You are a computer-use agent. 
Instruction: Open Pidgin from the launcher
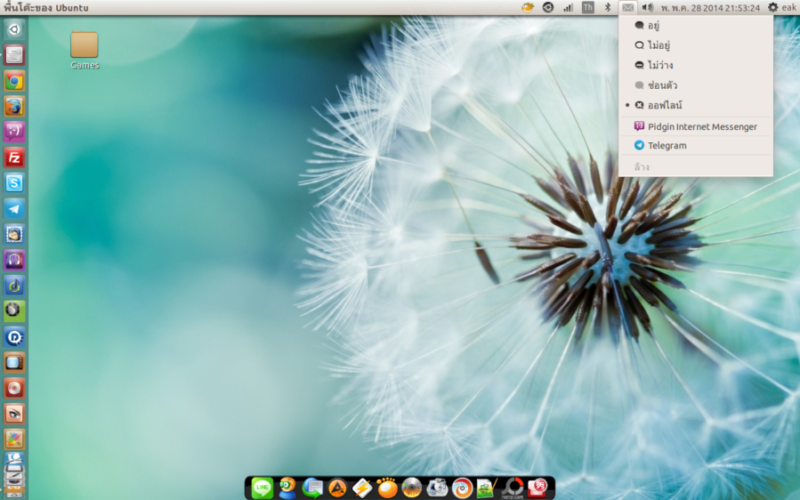tap(14, 132)
